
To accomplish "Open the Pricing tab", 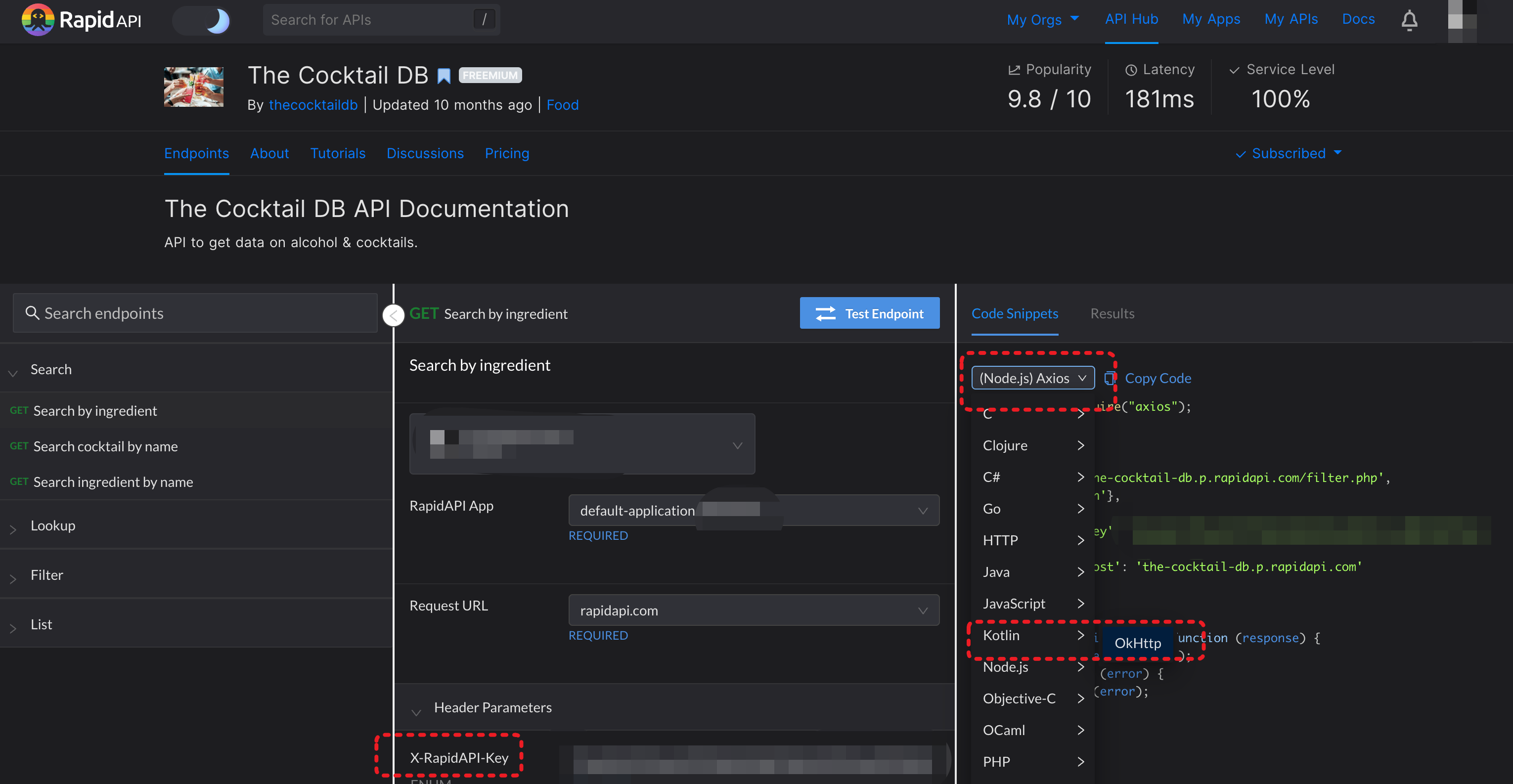I will (506, 153).
